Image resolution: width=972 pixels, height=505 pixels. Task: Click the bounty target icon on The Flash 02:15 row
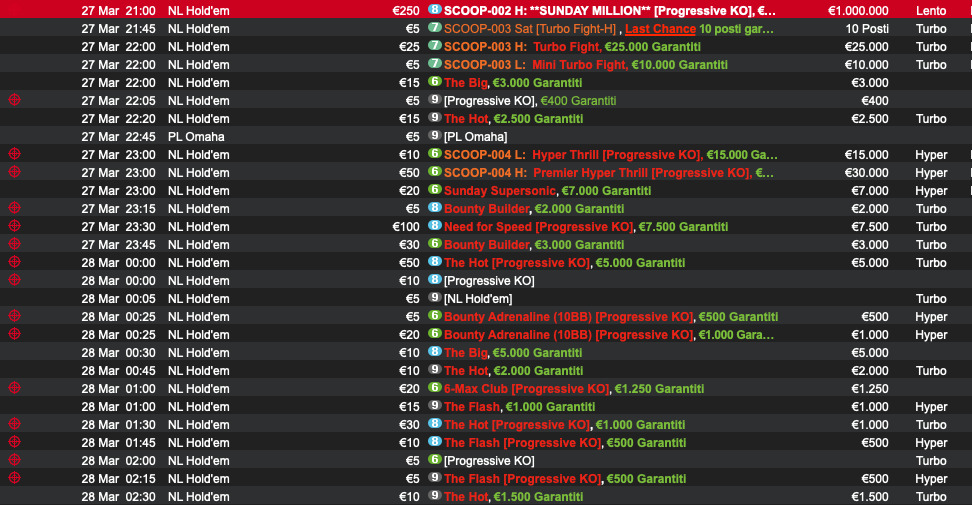tap(15, 477)
